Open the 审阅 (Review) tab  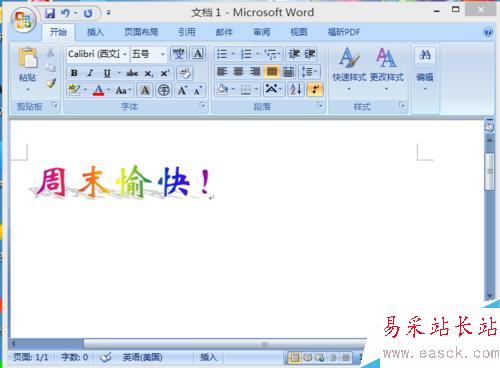point(262,32)
